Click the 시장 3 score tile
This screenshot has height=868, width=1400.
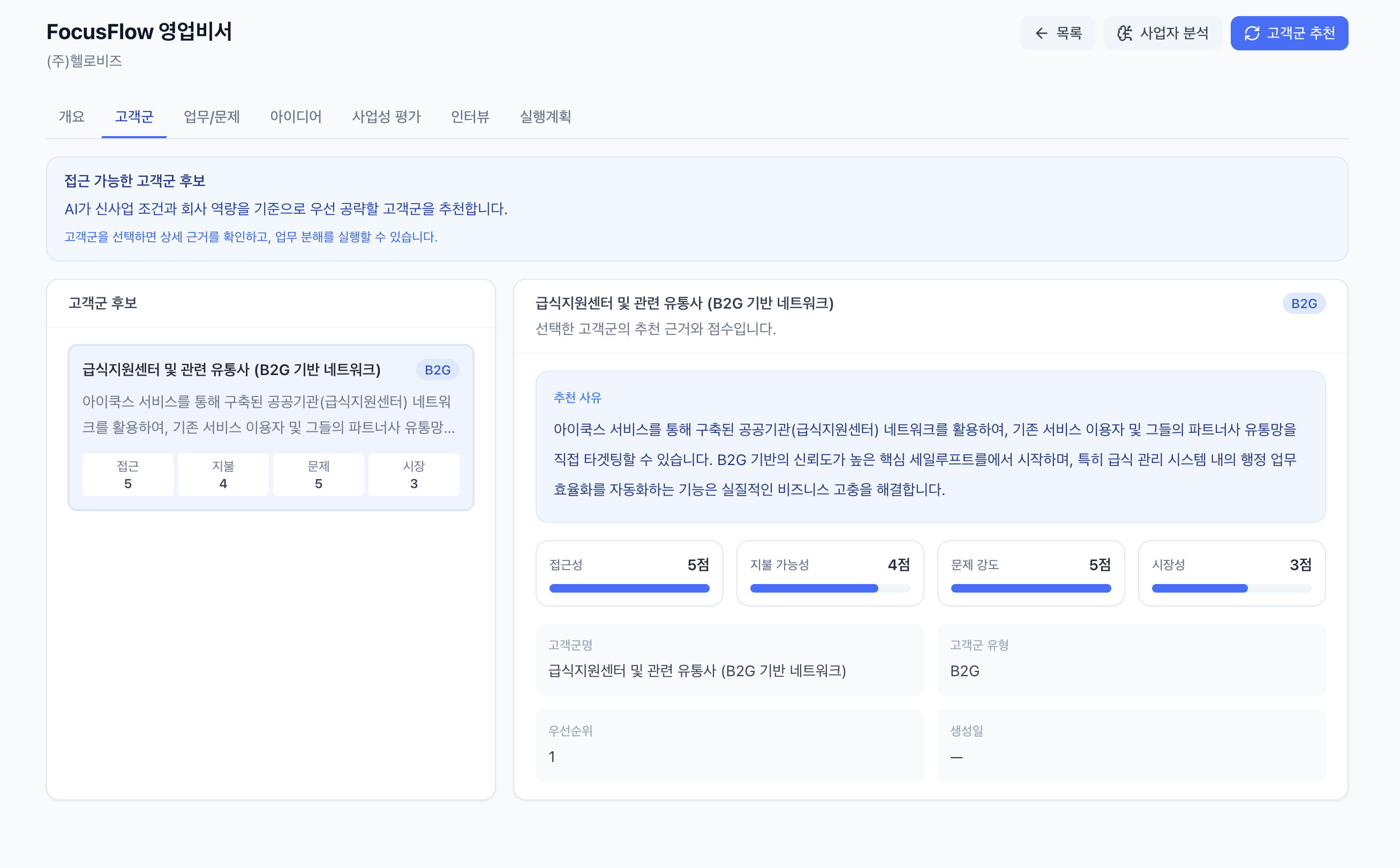pyautogui.click(x=413, y=475)
